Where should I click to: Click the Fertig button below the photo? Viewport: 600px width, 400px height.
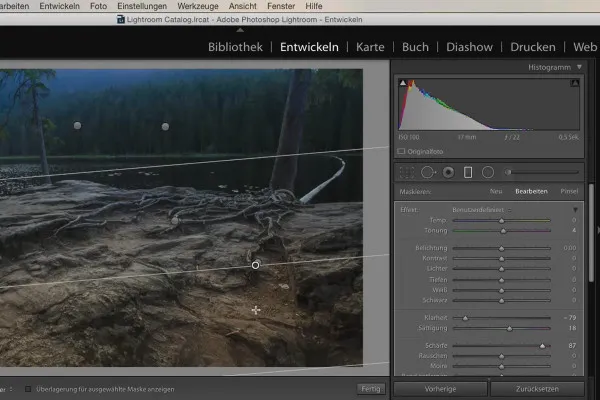click(x=371, y=389)
